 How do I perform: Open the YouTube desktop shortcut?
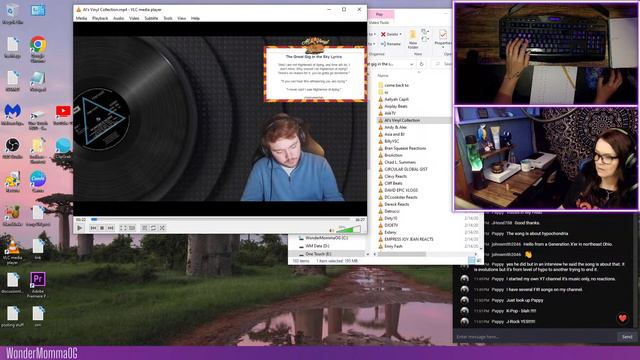(63, 115)
